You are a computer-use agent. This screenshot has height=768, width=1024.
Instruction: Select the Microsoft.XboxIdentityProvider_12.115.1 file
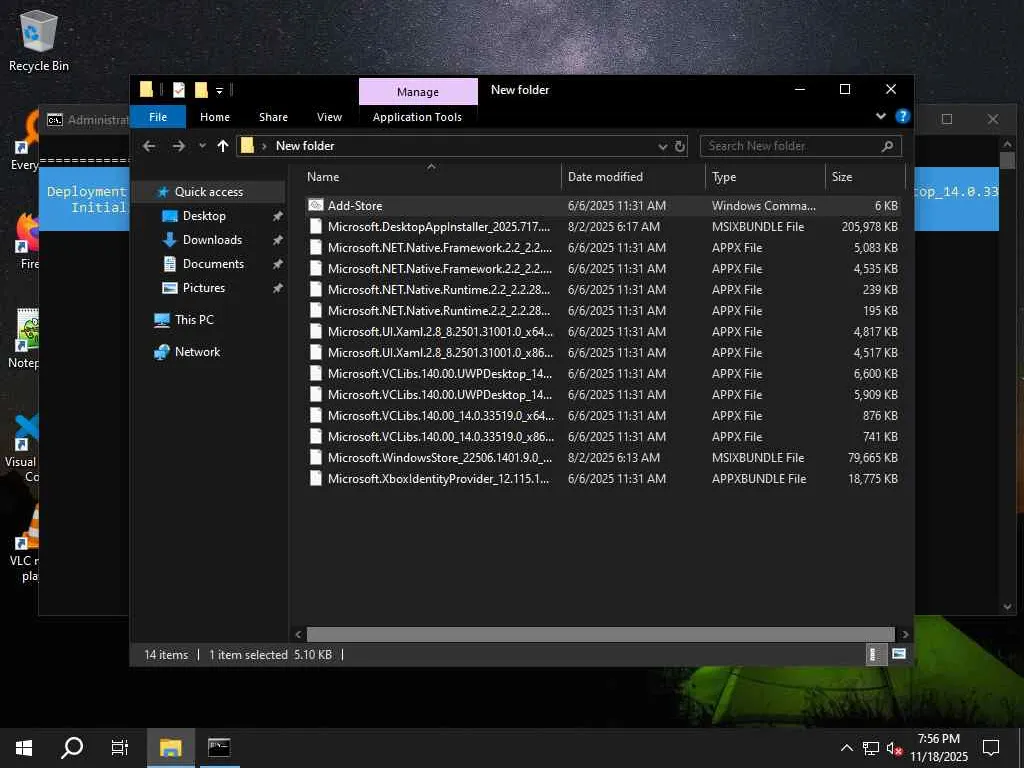pyautogui.click(x=602, y=479)
